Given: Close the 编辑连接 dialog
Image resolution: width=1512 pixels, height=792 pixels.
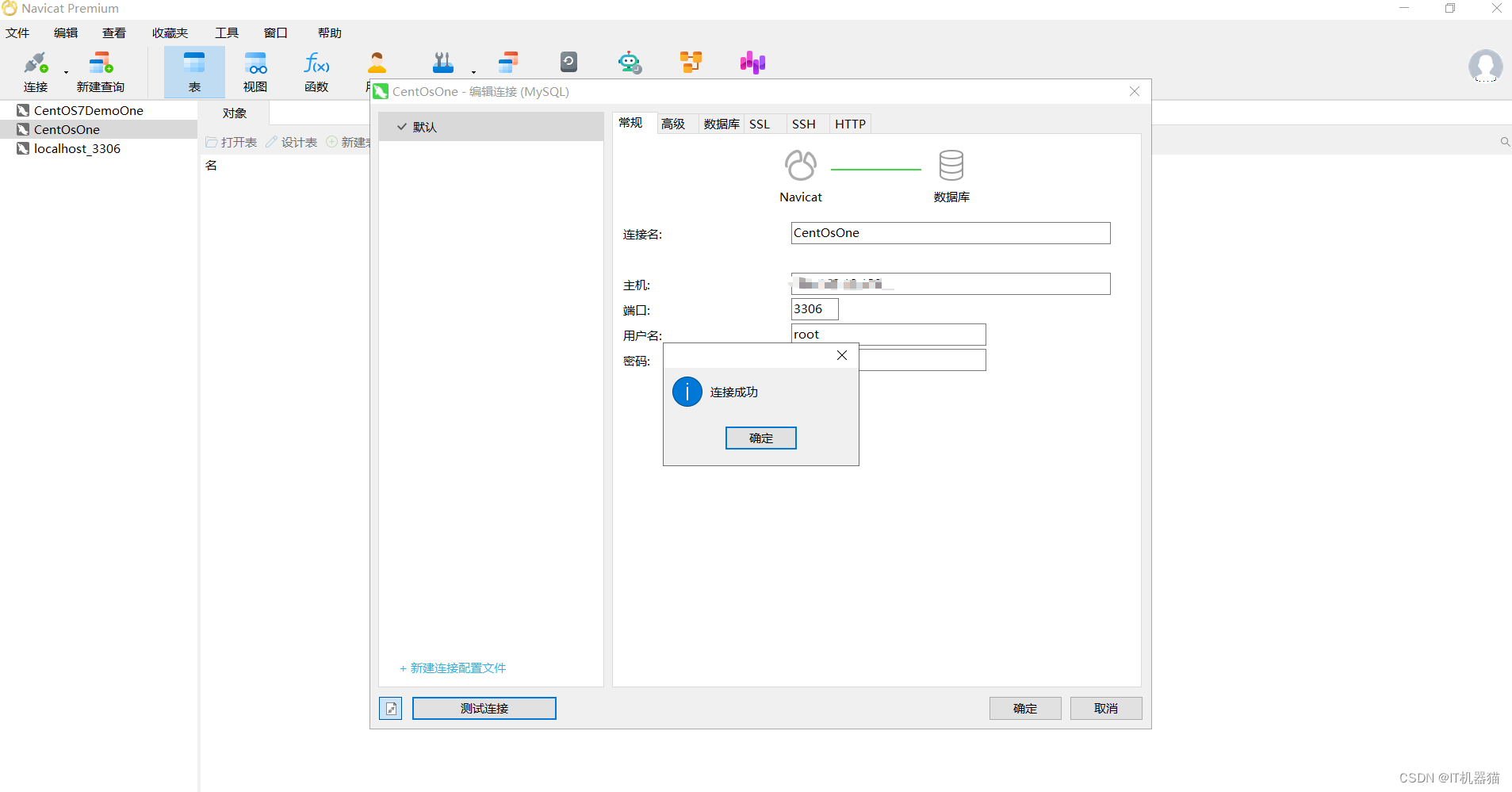Looking at the screenshot, I should click(x=1135, y=91).
